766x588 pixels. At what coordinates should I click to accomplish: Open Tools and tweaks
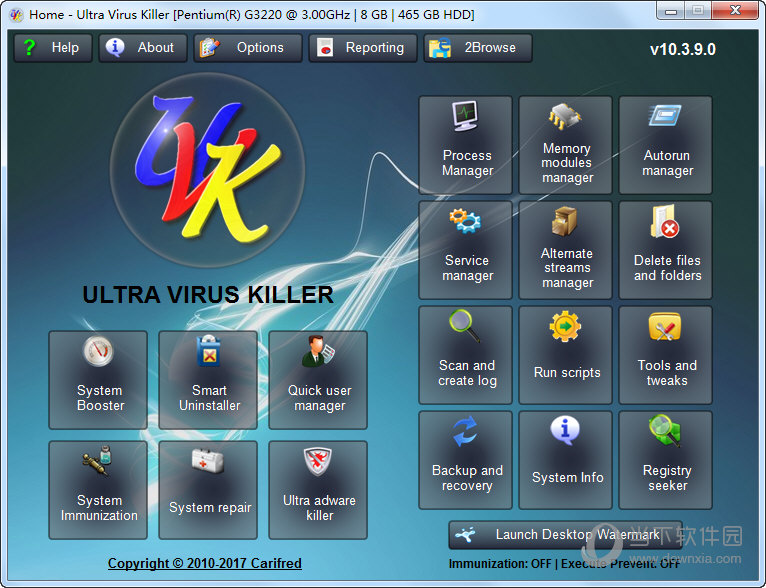pyautogui.click(x=665, y=355)
